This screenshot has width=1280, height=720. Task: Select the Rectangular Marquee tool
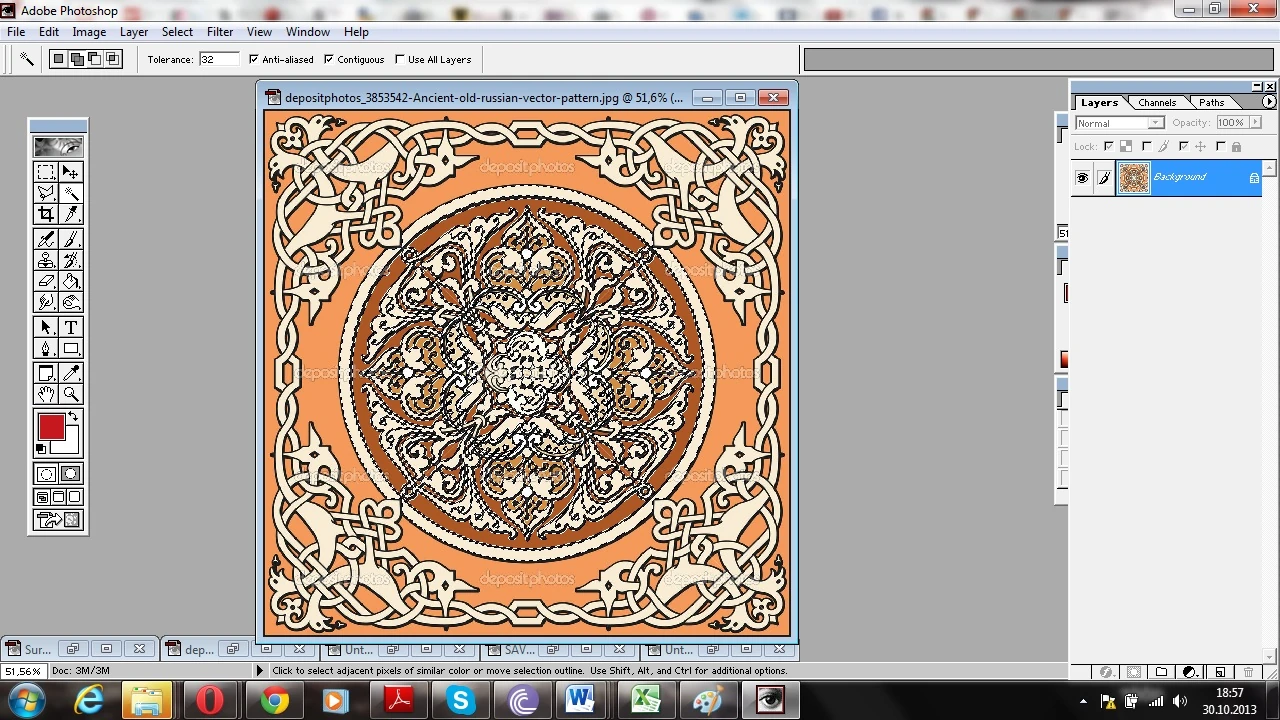(x=46, y=172)
